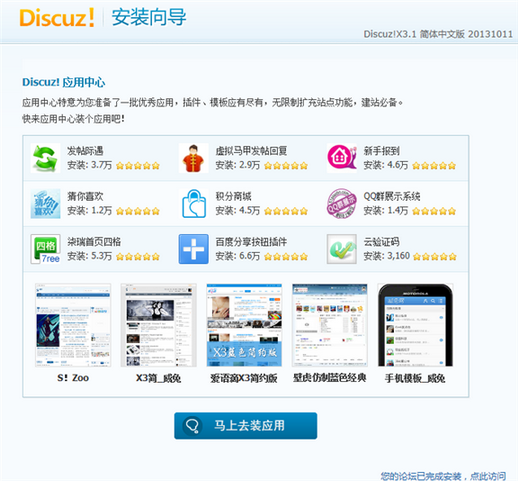Viewport: 518px width, 481px height.
Task: Open the 虚拟马甲发帖回复 red-jacket figure icon
Action: 194,158
